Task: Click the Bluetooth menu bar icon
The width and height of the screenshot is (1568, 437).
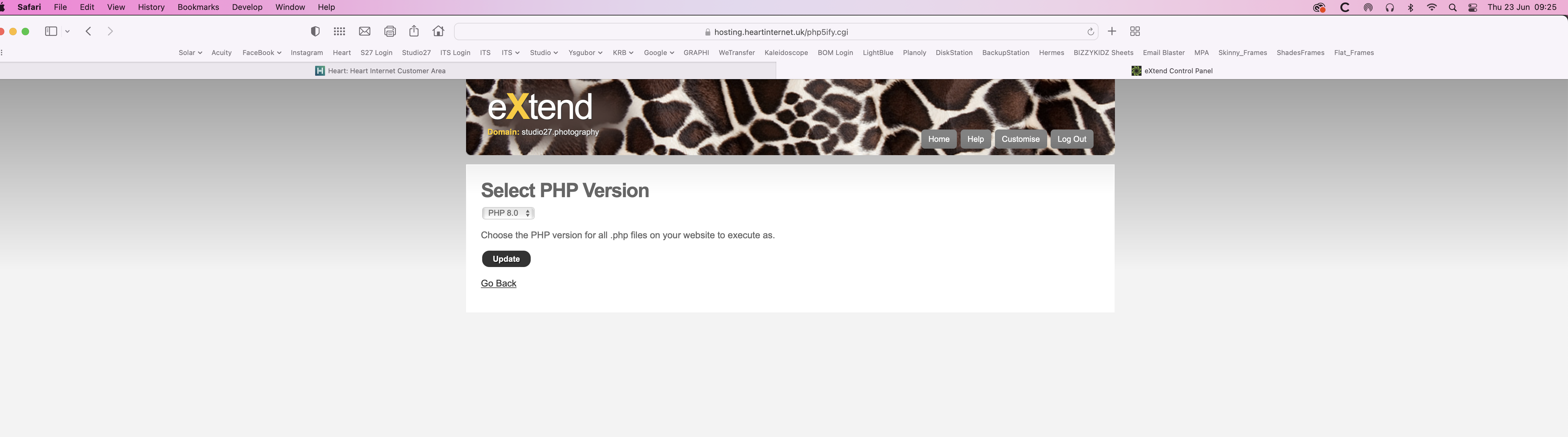Action: (1410, 8)
